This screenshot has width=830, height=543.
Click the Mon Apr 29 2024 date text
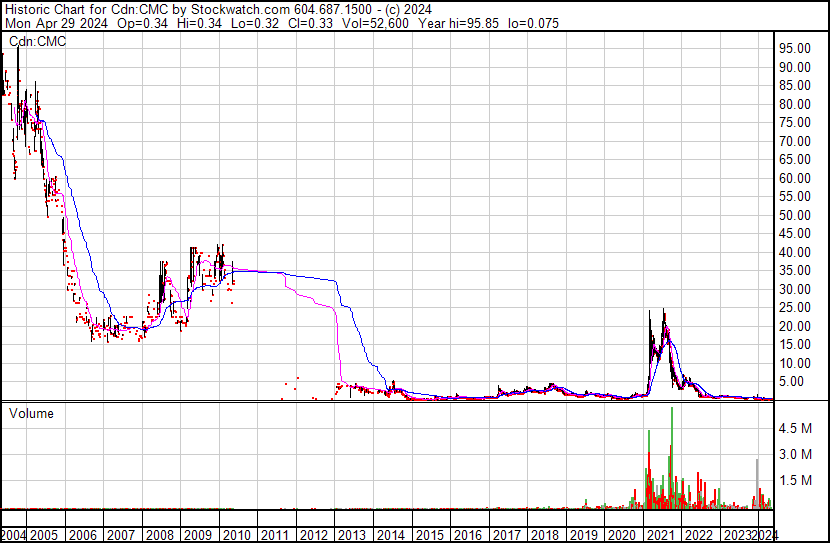(57, 23)
